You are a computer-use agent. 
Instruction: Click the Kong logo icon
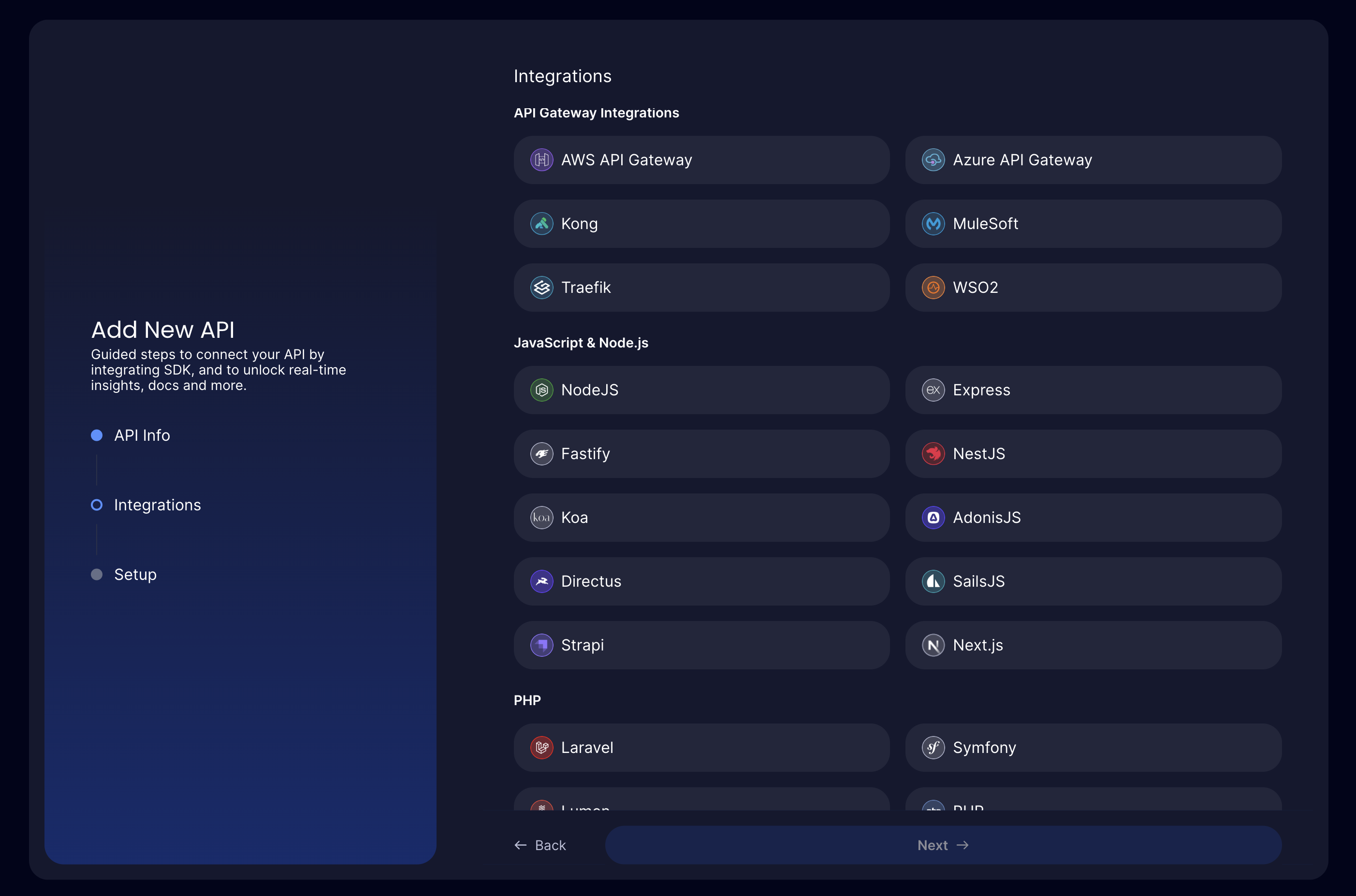click(541, 224)
